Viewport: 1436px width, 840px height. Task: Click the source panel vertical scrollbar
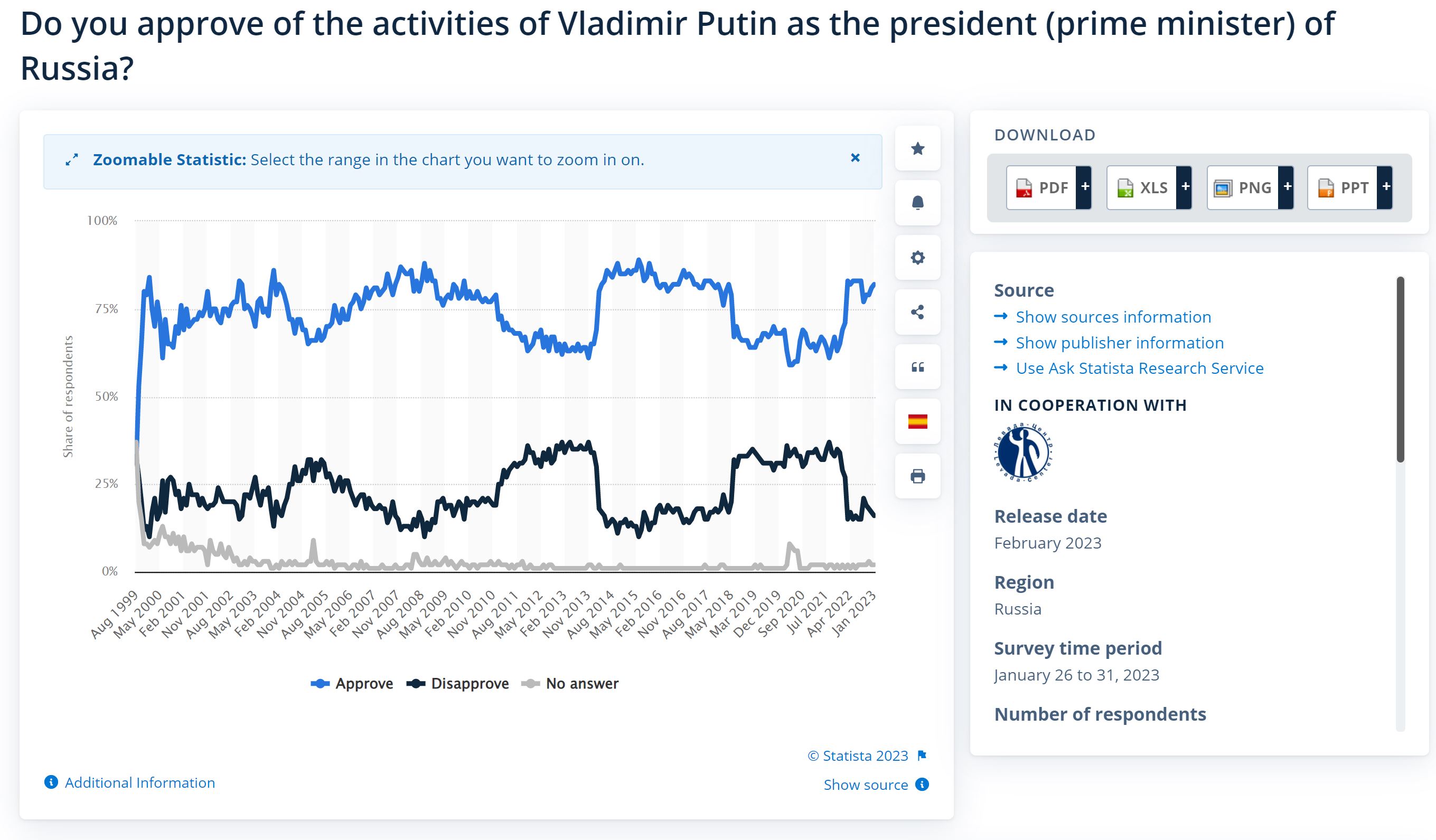tap(1400, 370)
